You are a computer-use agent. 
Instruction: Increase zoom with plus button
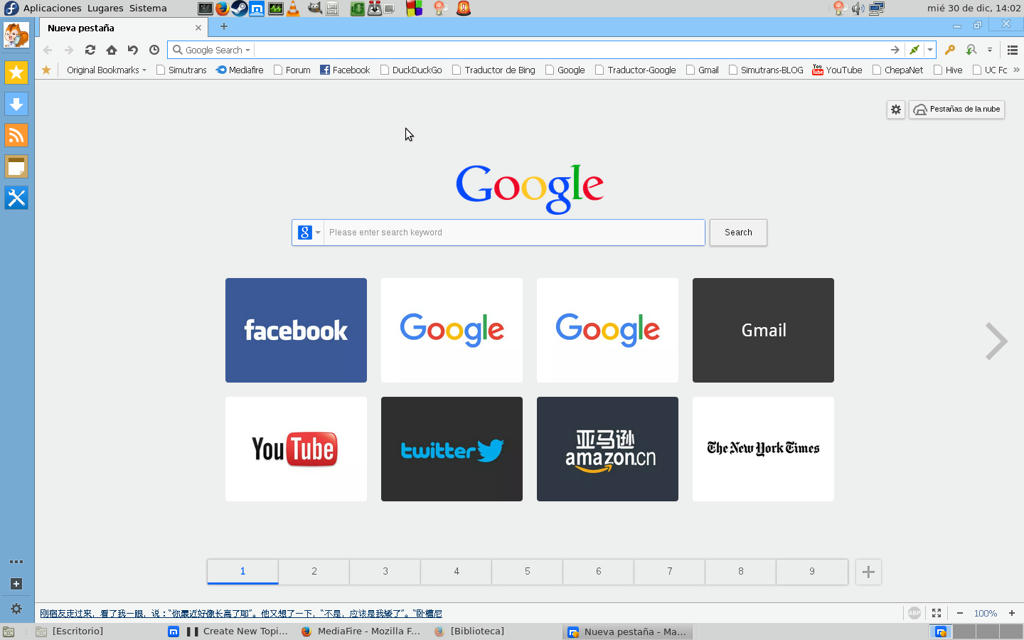(1012, 613)
